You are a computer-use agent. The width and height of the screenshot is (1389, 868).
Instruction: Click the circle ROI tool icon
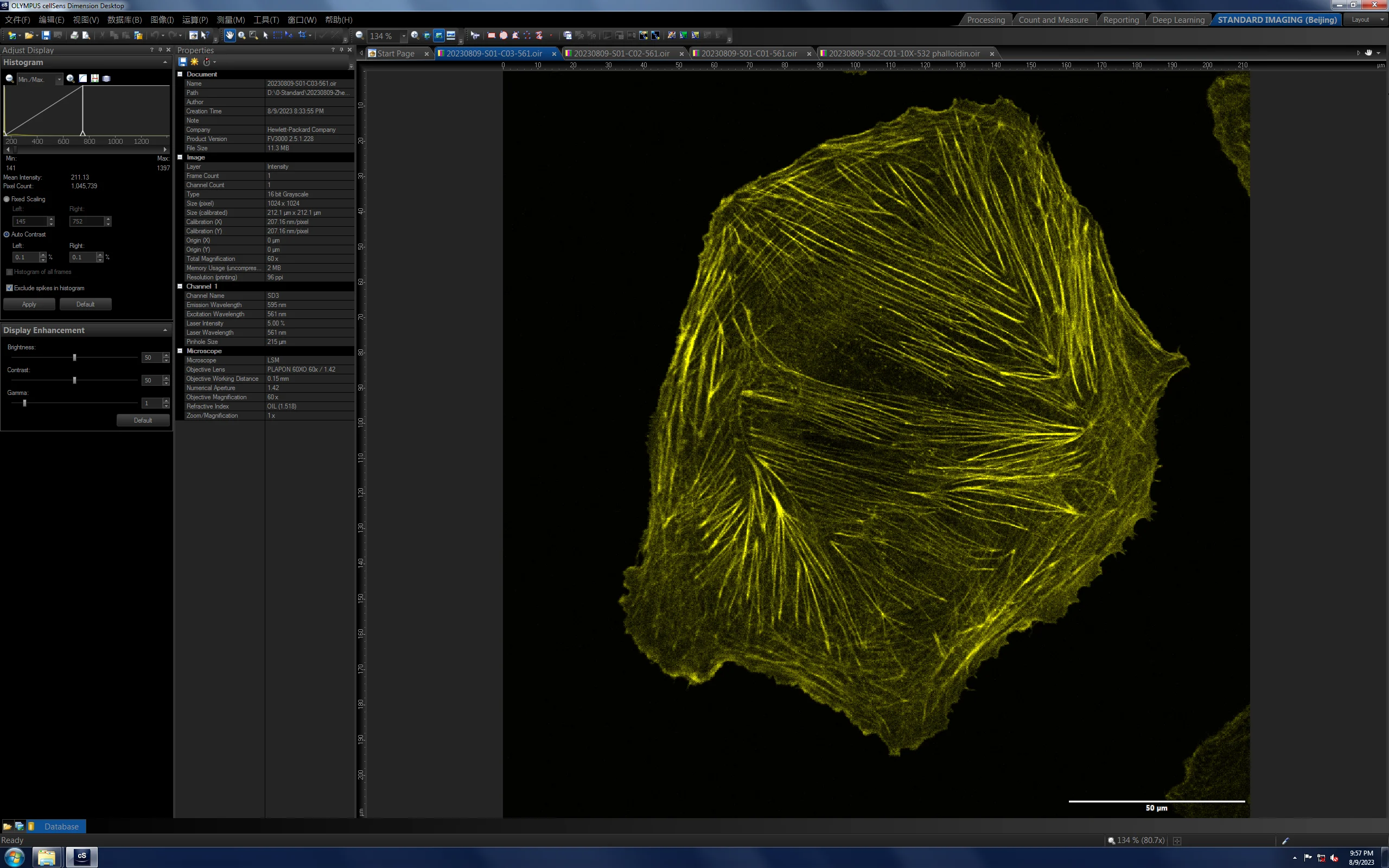point(504,36)
